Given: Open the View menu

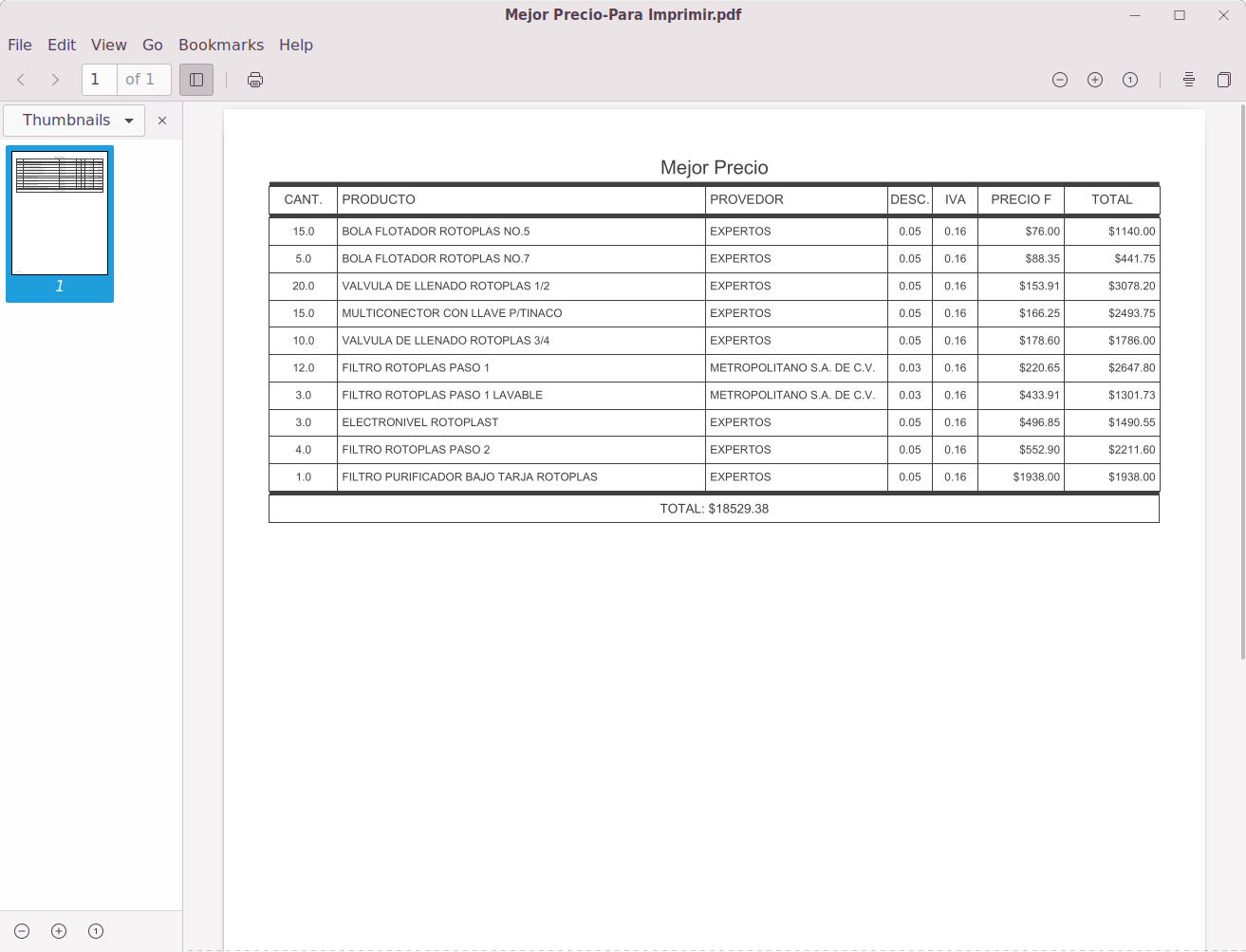Looking at the screenshot, I should pyautogui.click(x=109, y=45).
